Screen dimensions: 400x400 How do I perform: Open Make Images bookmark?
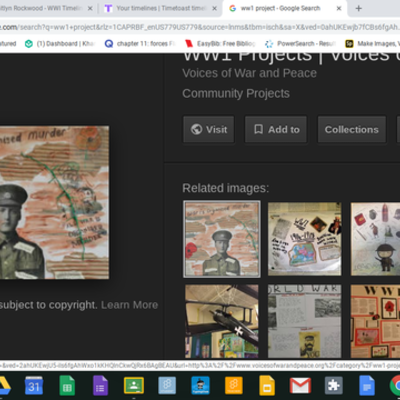point(372,44)
